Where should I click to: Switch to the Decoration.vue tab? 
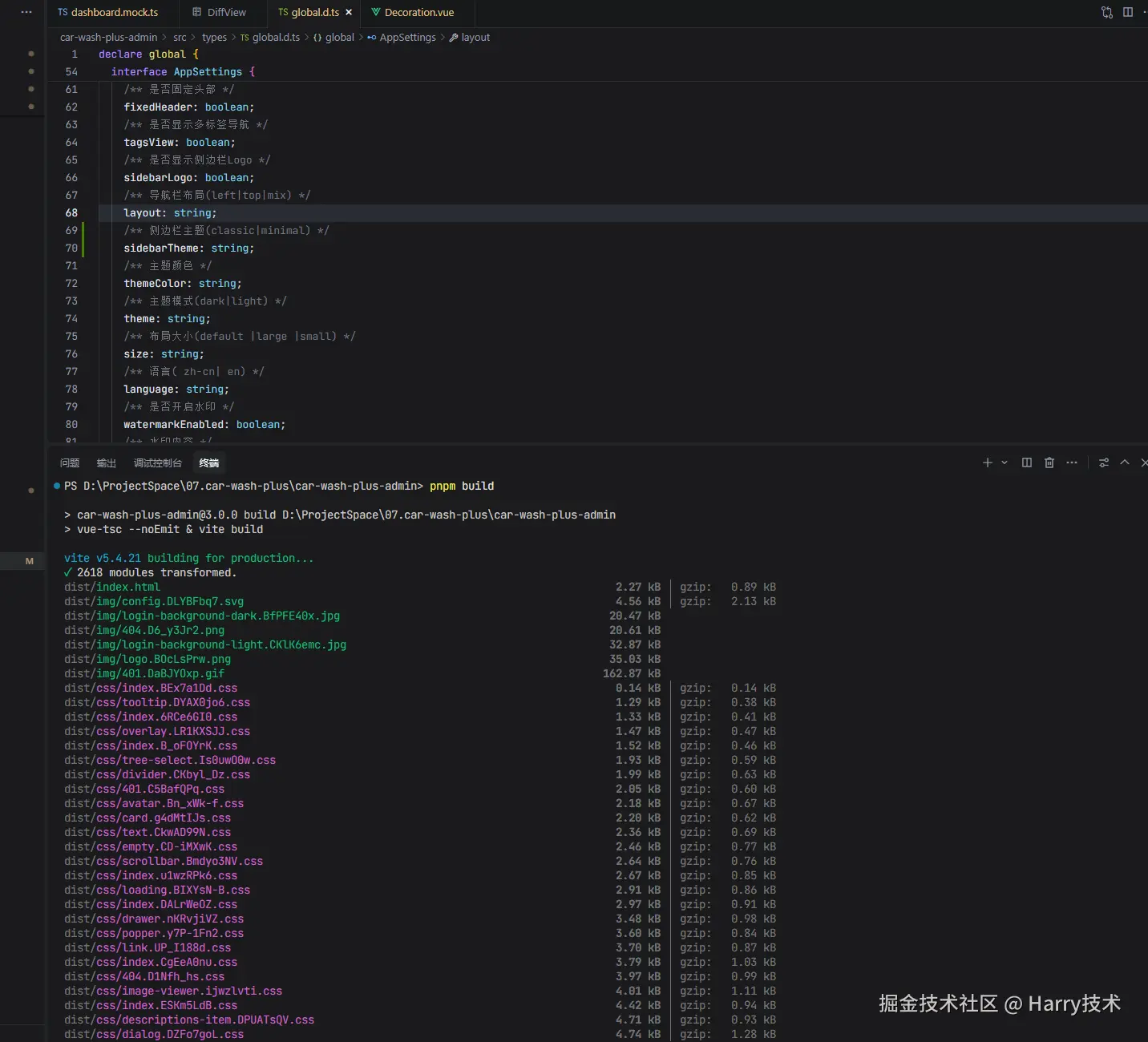413,12
